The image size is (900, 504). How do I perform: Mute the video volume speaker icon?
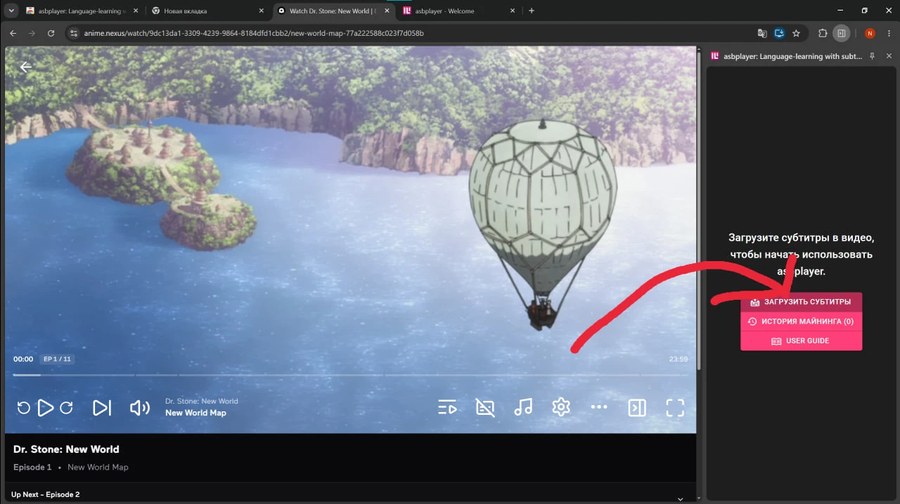(139, 408)
